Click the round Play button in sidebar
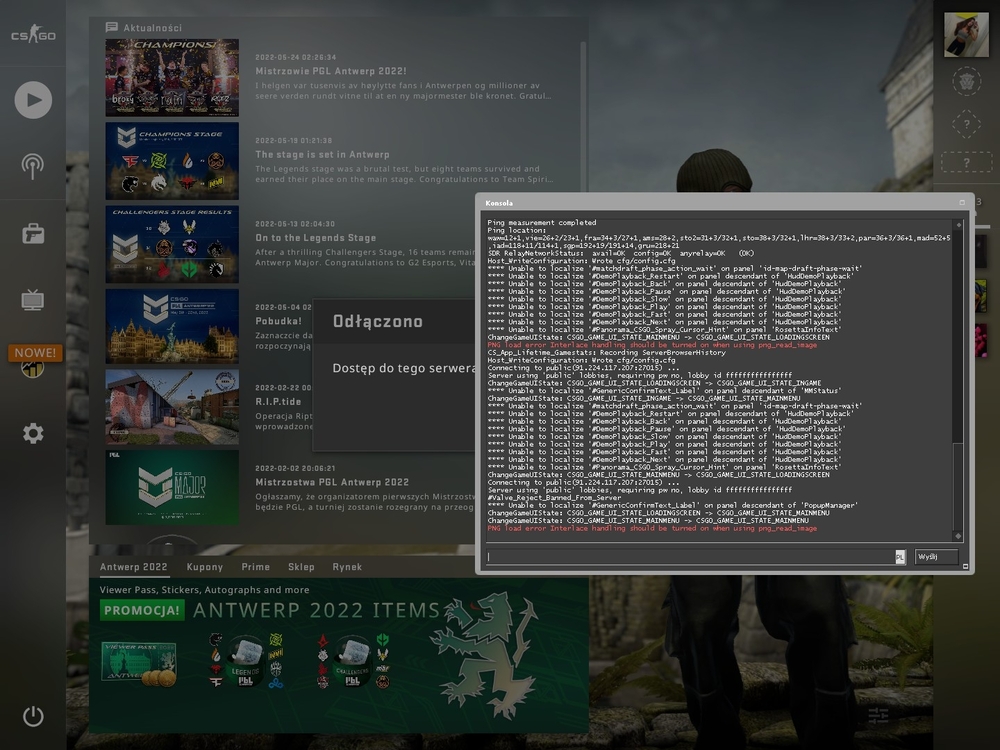The image size is (1000, 750). click(x=33, y=100)
